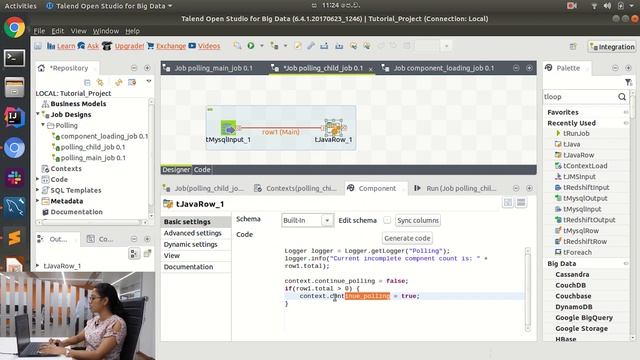Switch to Job component_loading_job 0.1 tab
Viewport: 640px width, 360px height.
pos(444,68)
